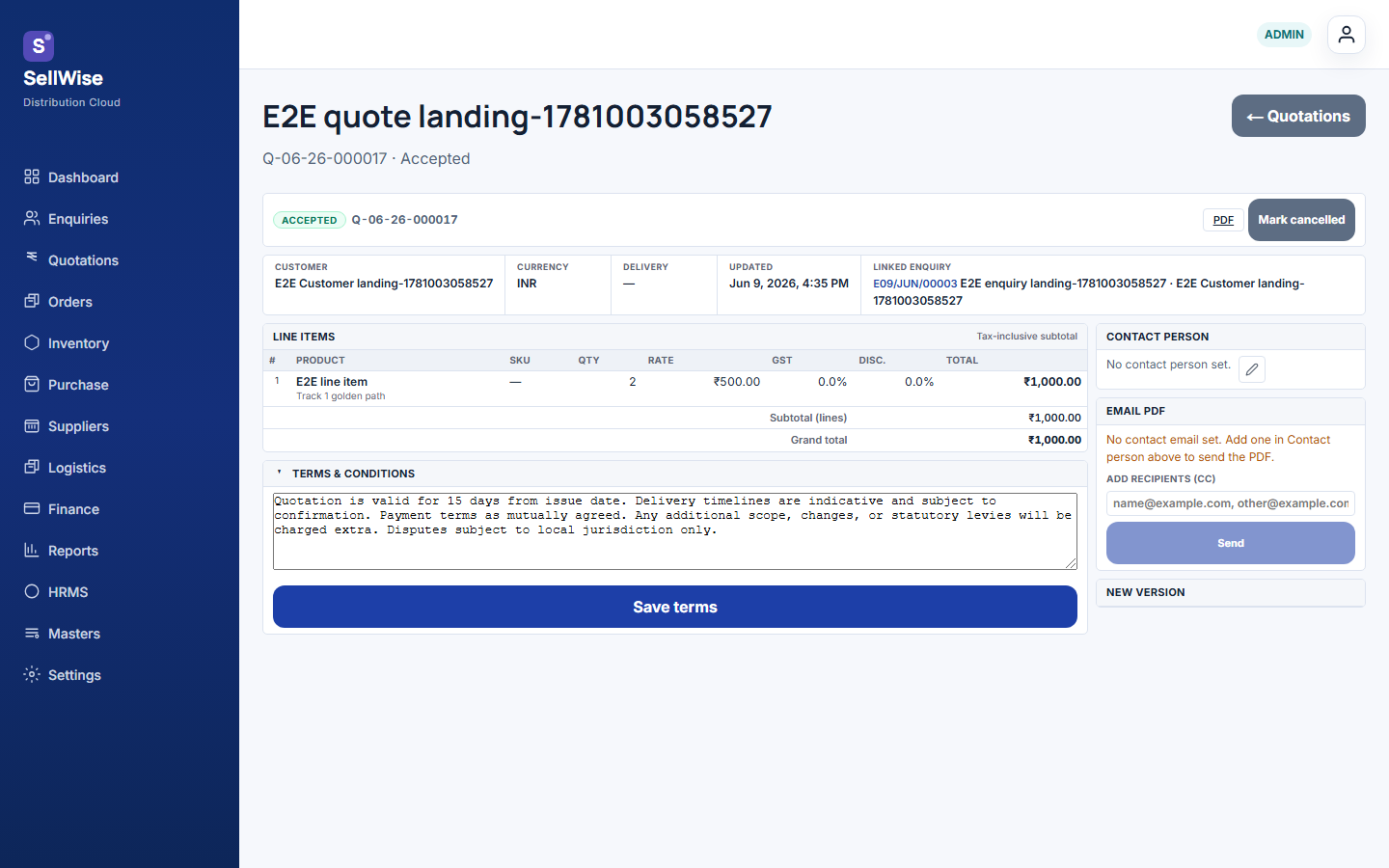Click the Inventory menu label
1389x868 pixels.
78,343
